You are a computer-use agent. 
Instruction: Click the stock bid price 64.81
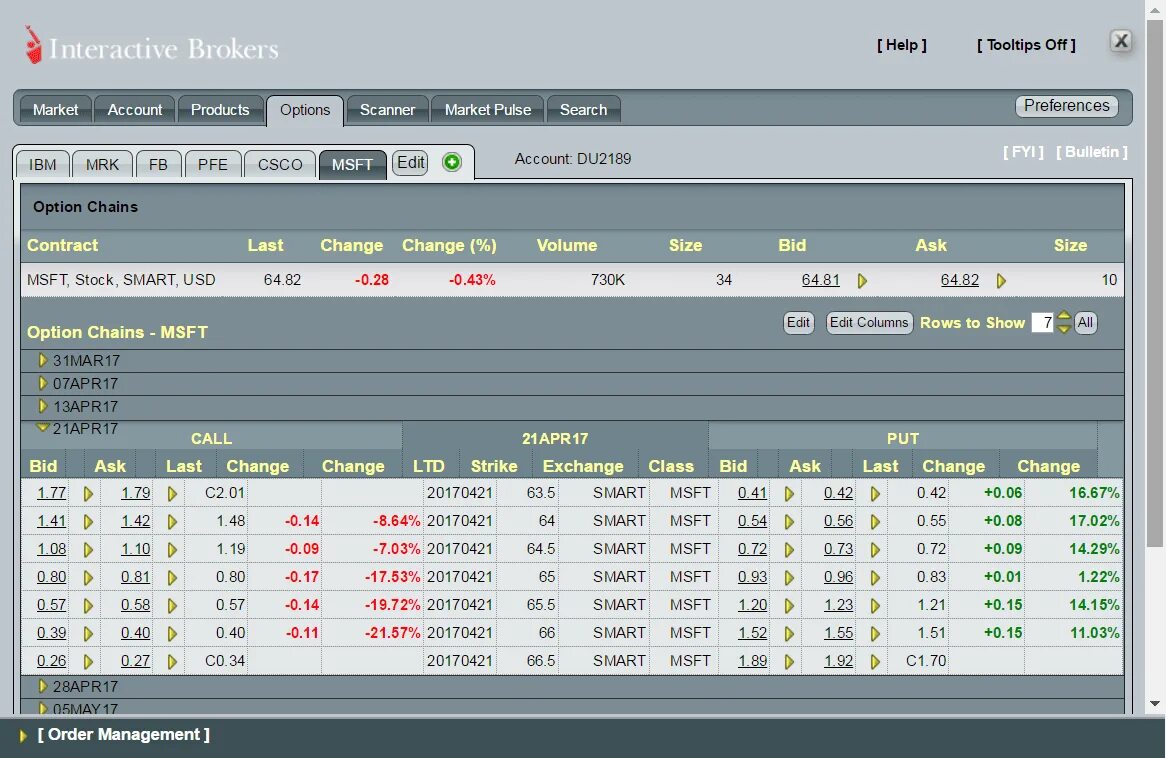click(820, 280)
